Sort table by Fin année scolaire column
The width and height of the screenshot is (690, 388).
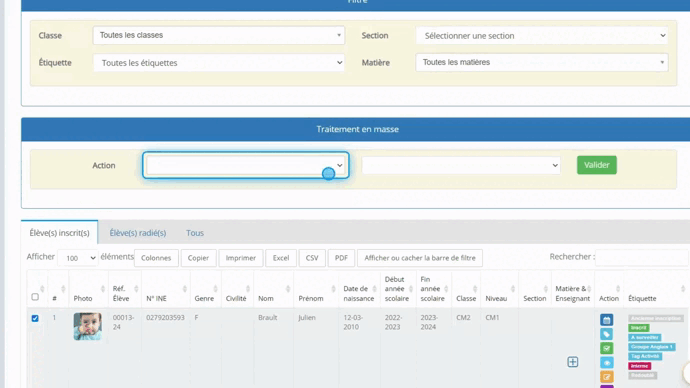[433, 289]
